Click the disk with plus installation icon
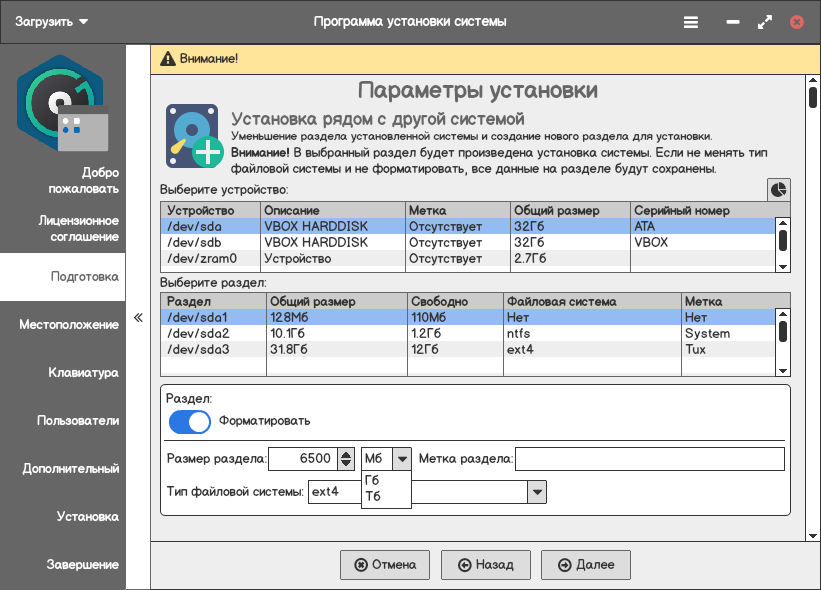Image resolution: width=821 pixels, height=590 pixels. [193, 136]
